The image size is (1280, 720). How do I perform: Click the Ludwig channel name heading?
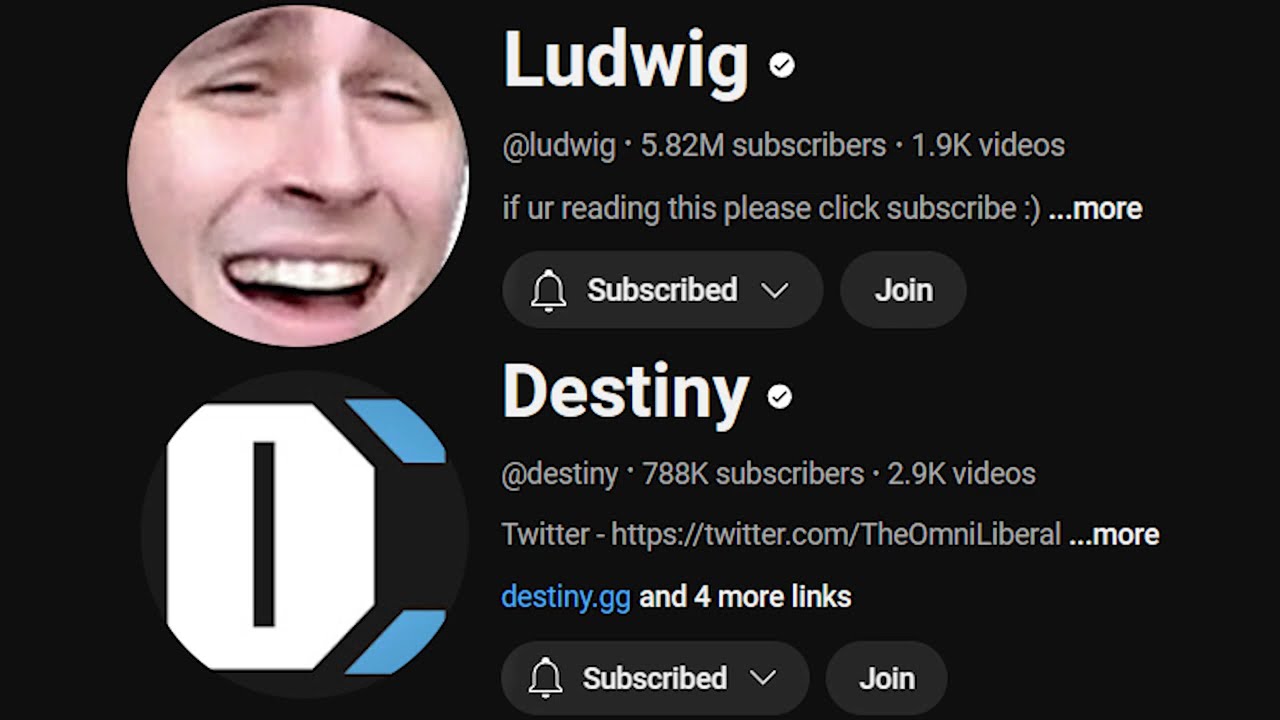(x=625, y=62)
